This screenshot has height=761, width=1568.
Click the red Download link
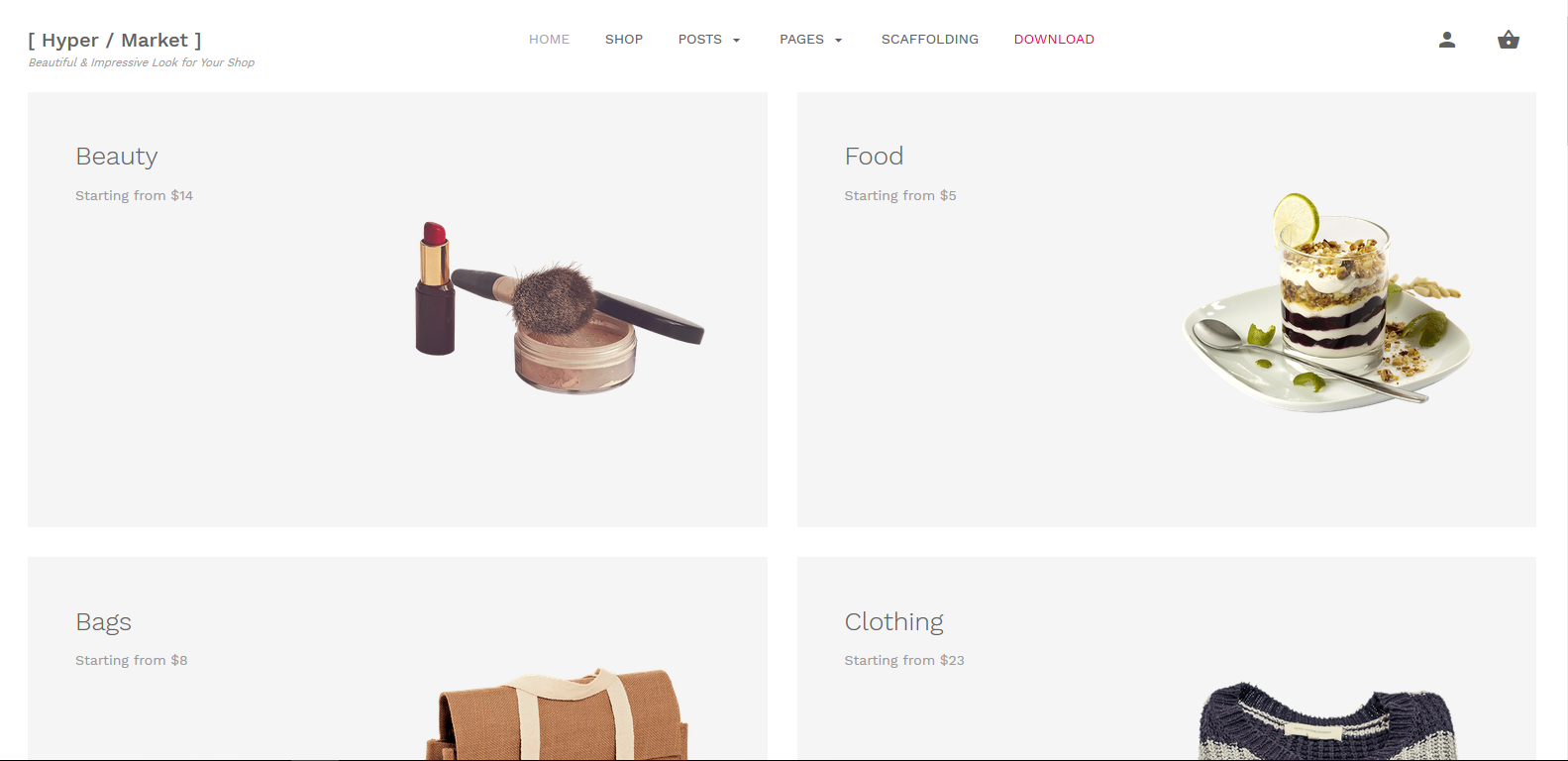point(1054,40)
